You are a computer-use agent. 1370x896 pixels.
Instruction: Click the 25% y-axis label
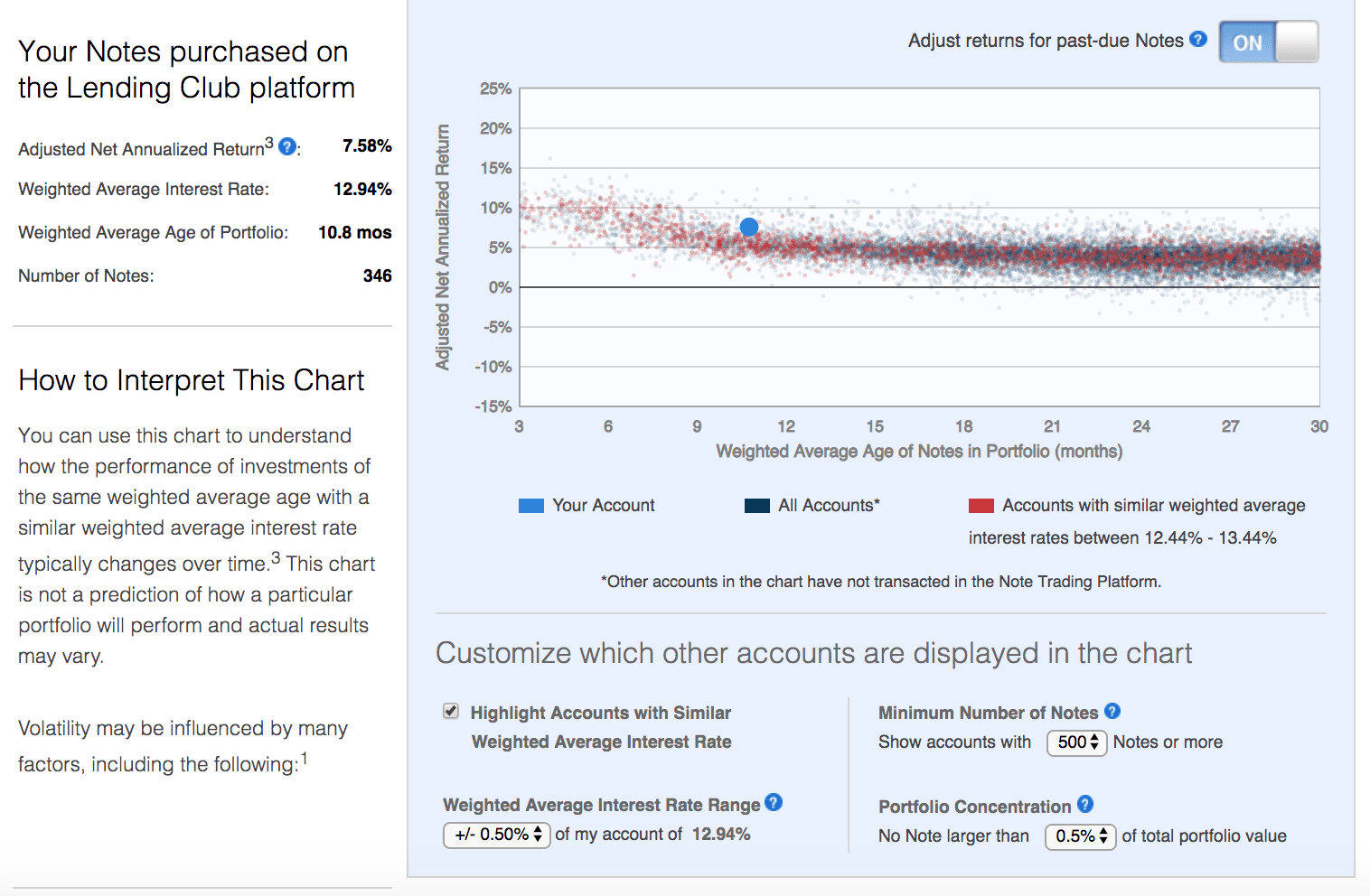click(495, 89)
